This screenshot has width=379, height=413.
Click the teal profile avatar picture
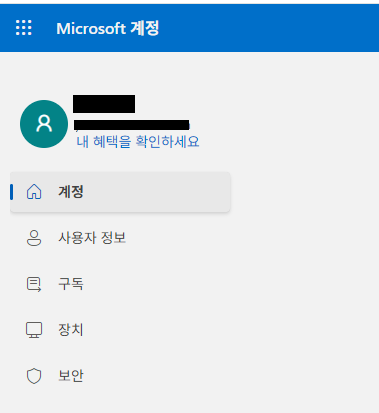tap(44, 124)
